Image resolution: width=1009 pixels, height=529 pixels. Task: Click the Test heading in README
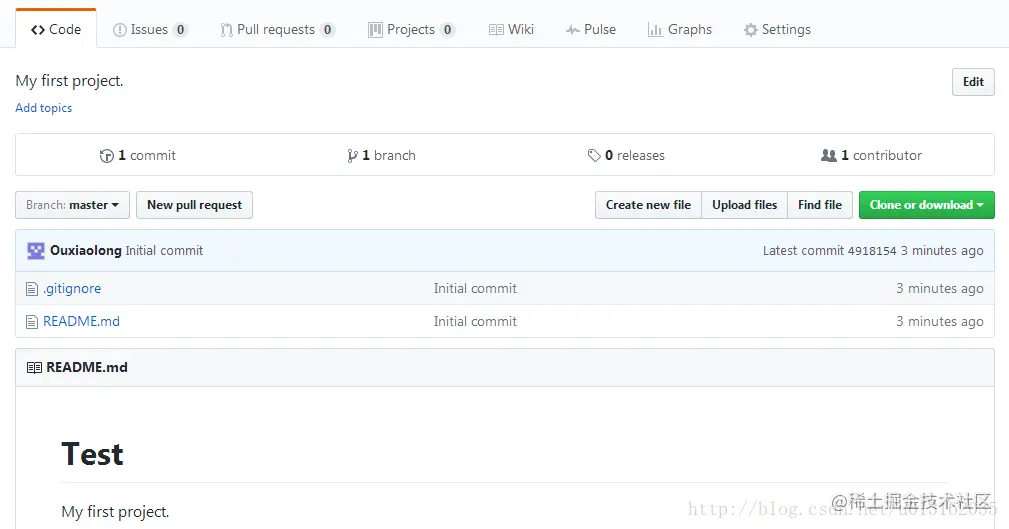[92, 454]
